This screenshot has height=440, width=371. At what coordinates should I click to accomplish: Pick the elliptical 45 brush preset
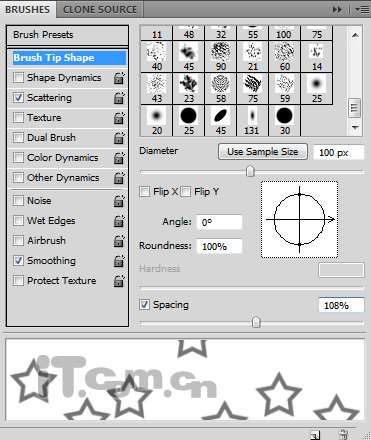(221, 121)
